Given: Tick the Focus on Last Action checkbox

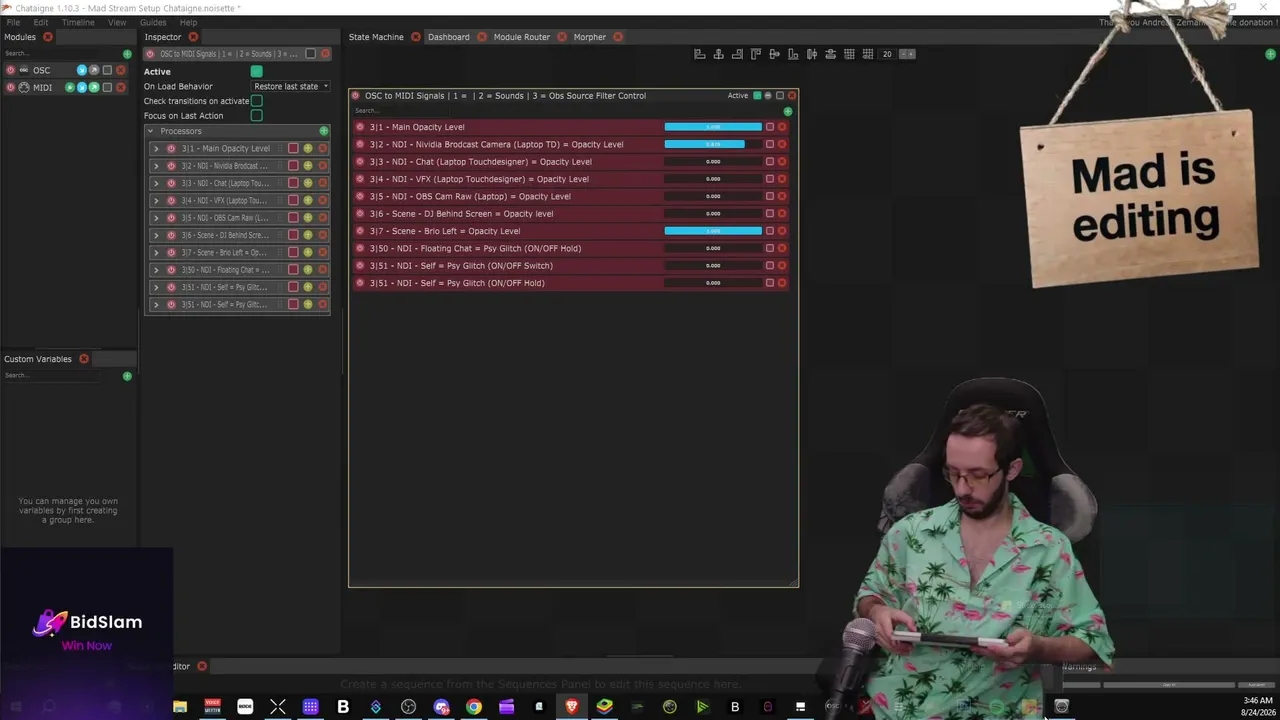Looking at the screenshot, I should [257, 116].
